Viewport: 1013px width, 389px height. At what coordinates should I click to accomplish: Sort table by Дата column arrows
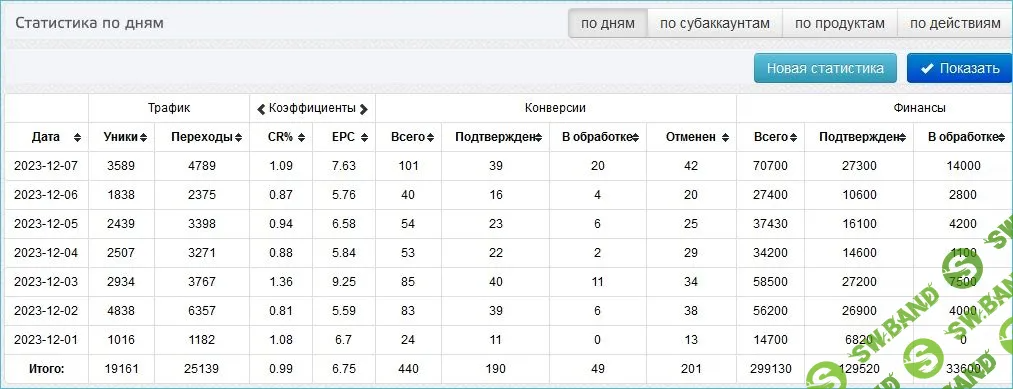click(x=78, y=138)
